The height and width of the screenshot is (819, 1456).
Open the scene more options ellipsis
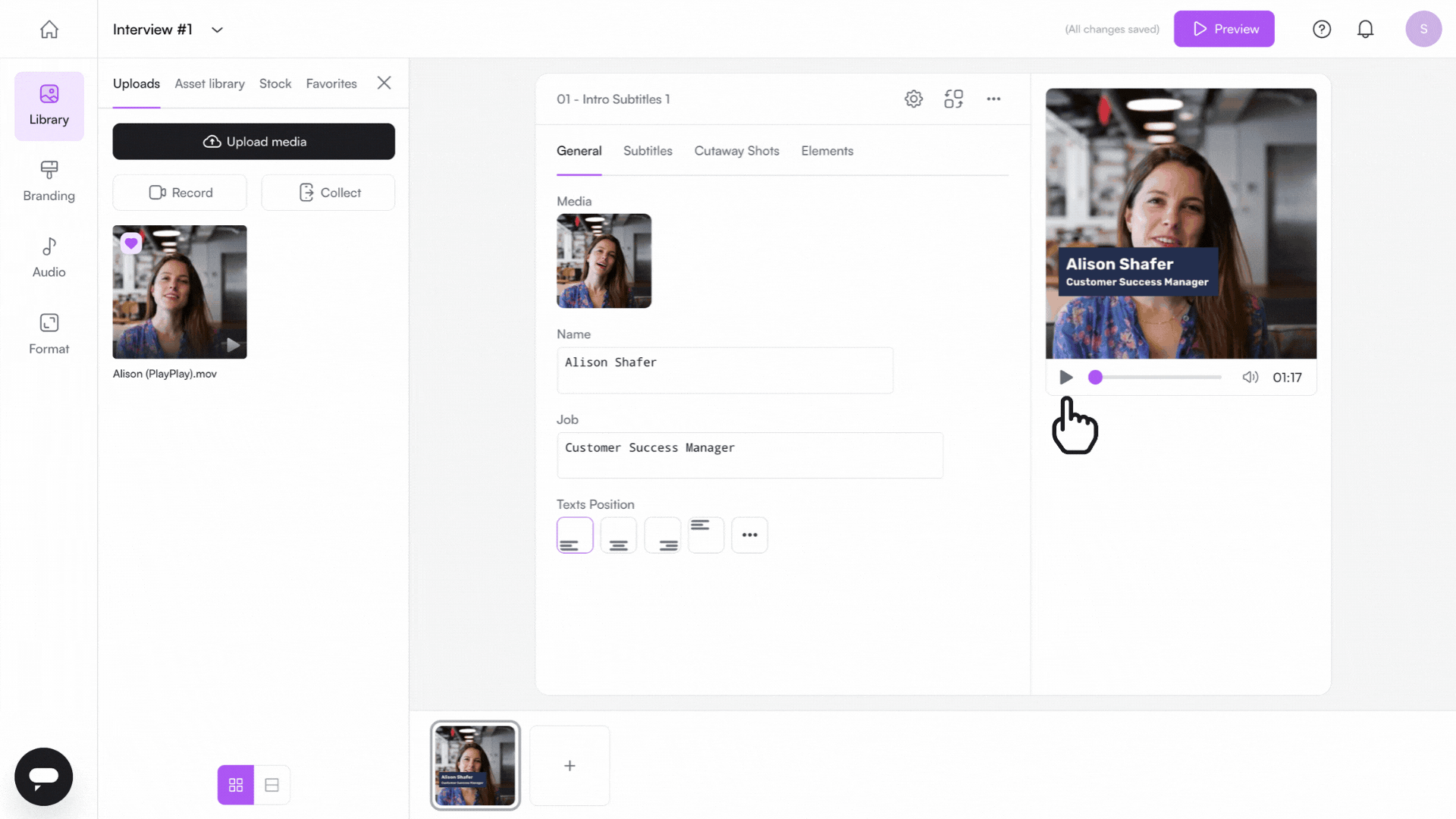point(993,99)
